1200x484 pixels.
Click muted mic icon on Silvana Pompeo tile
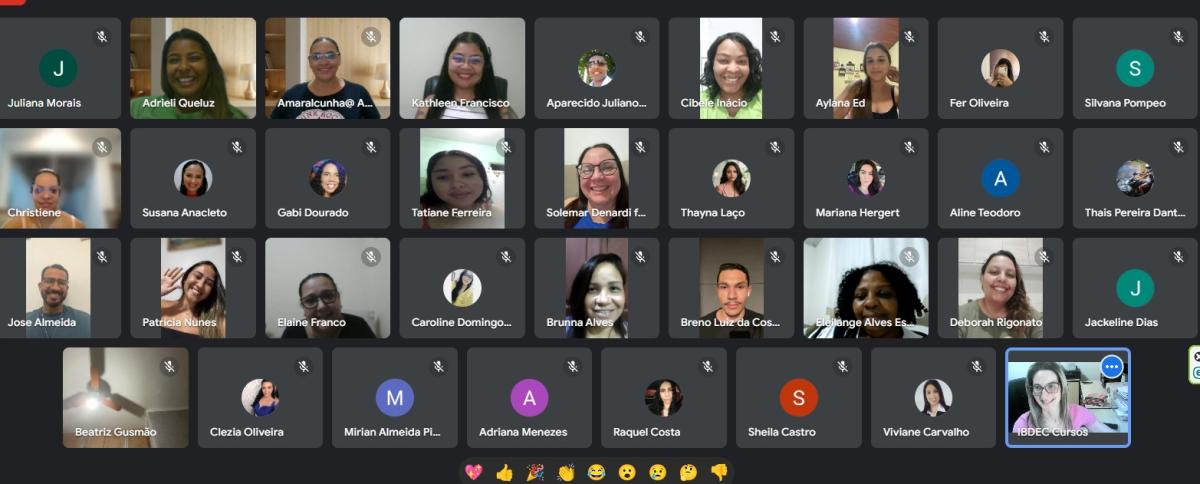[1179, 37]
